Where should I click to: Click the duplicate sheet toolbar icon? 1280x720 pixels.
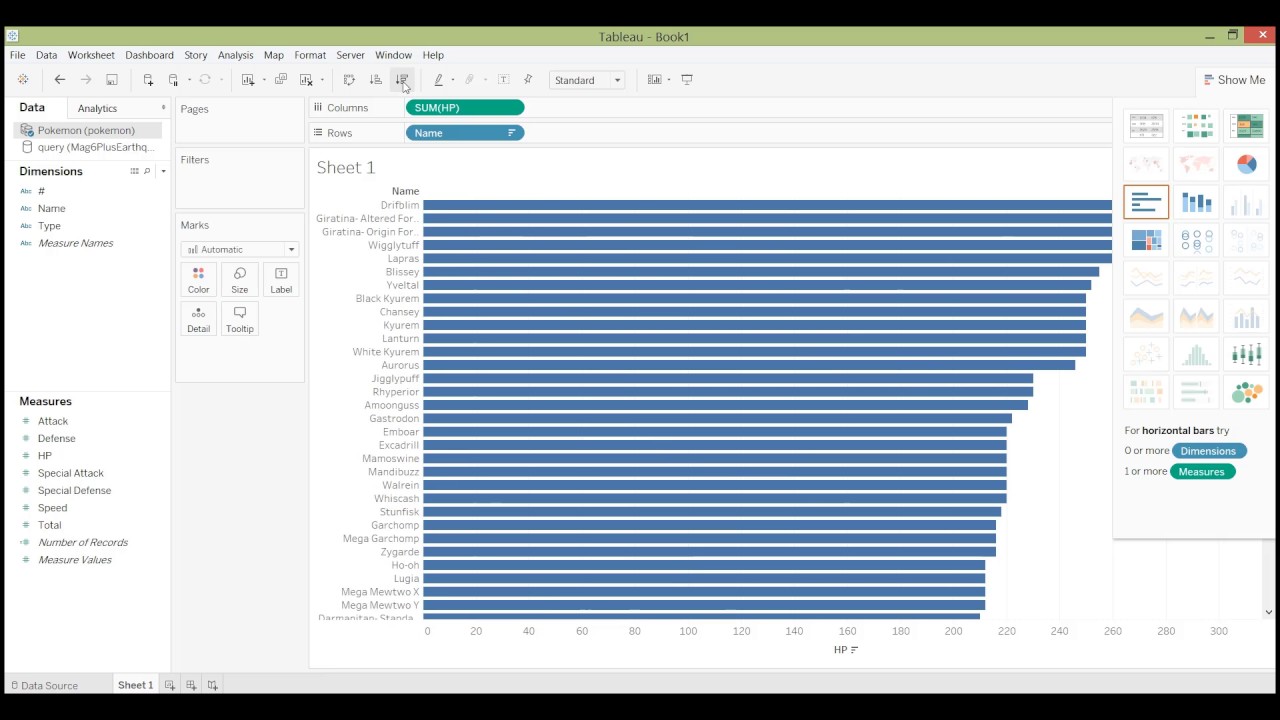point(281,80)
